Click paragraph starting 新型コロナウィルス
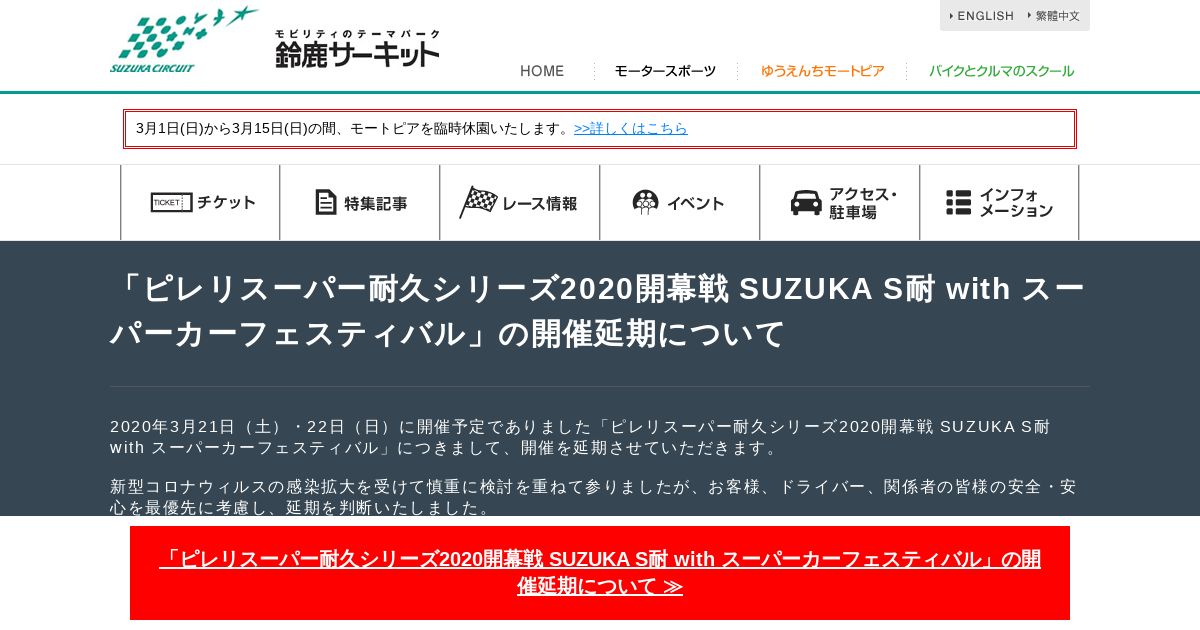Screen dimensions: 1200x630 pyautogui.click(x=594, y=497)
